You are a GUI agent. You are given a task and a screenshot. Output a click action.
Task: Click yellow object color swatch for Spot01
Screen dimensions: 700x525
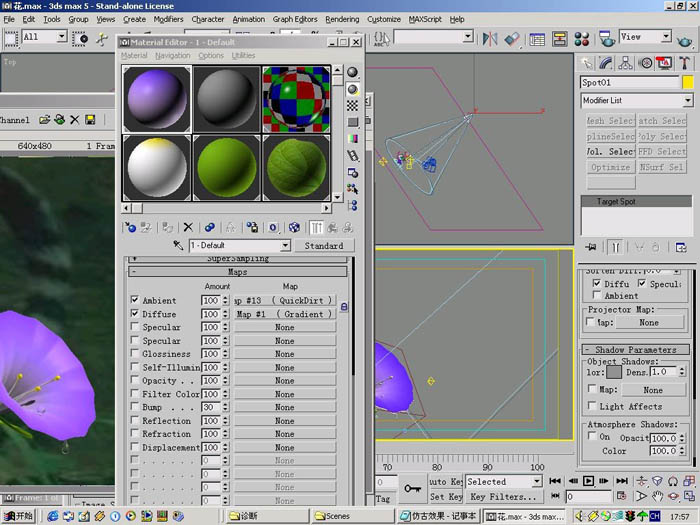688,83
